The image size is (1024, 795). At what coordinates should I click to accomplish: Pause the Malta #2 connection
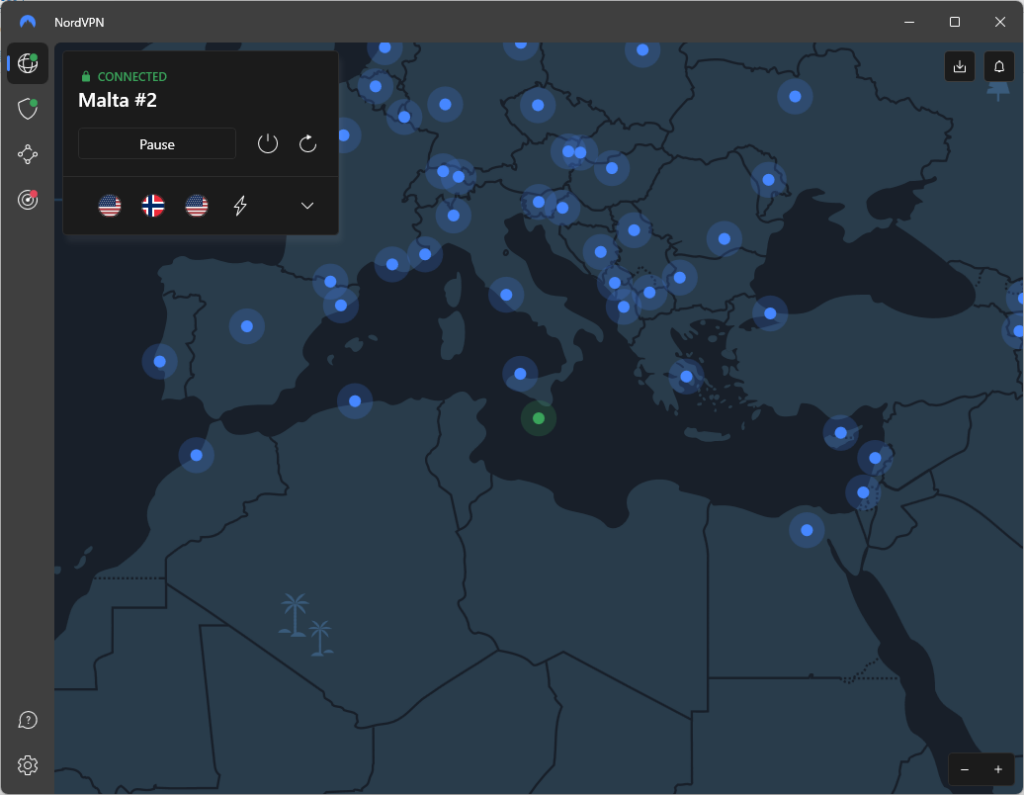pyautogui.click(x=157, y=144)
